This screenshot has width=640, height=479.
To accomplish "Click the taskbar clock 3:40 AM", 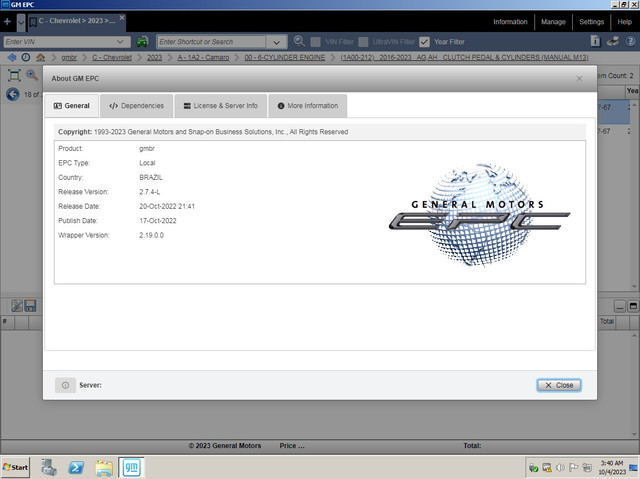I will [x=612, y=468].
